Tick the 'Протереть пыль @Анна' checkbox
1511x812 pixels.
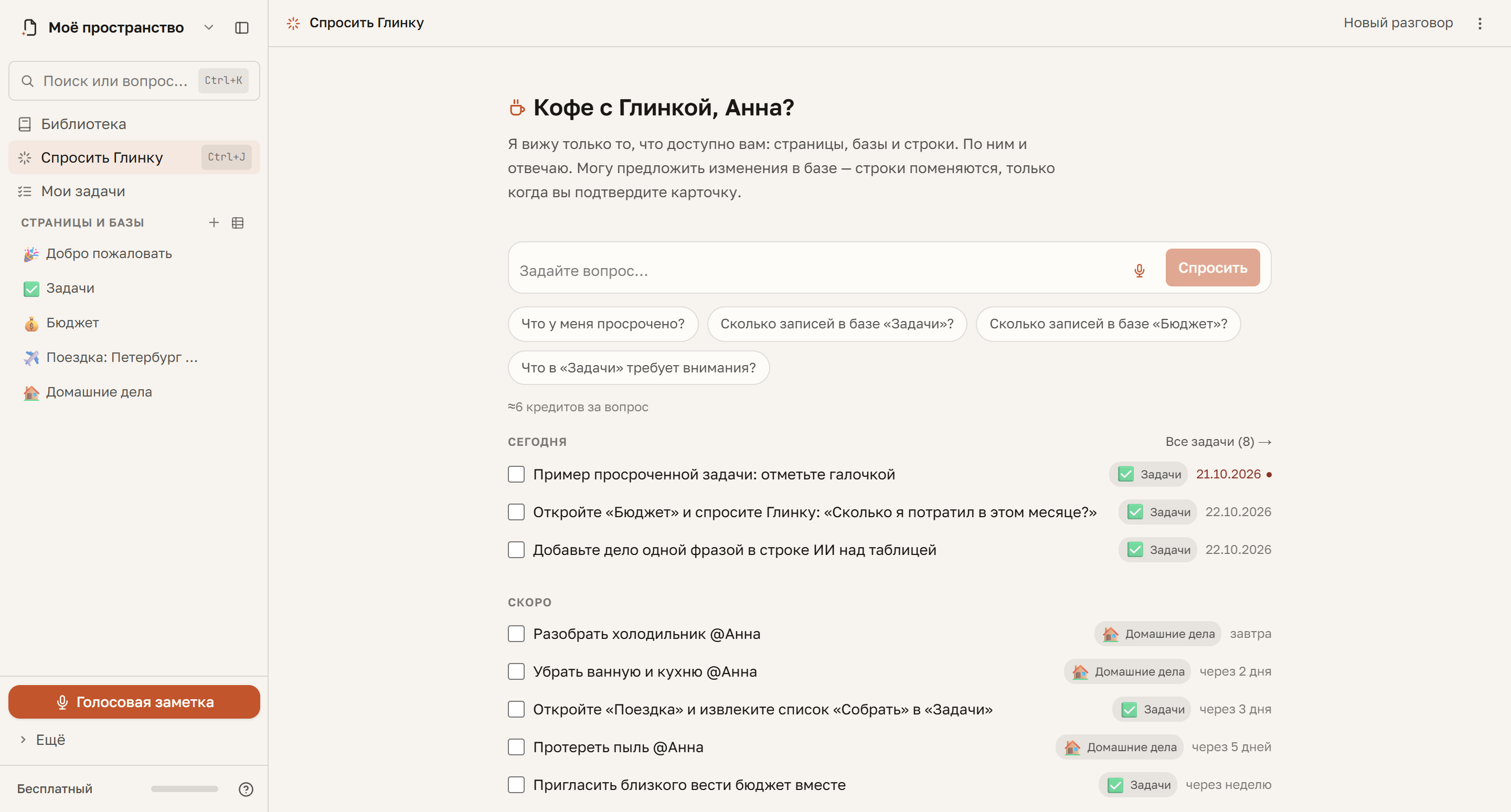(x=516, y=747)
